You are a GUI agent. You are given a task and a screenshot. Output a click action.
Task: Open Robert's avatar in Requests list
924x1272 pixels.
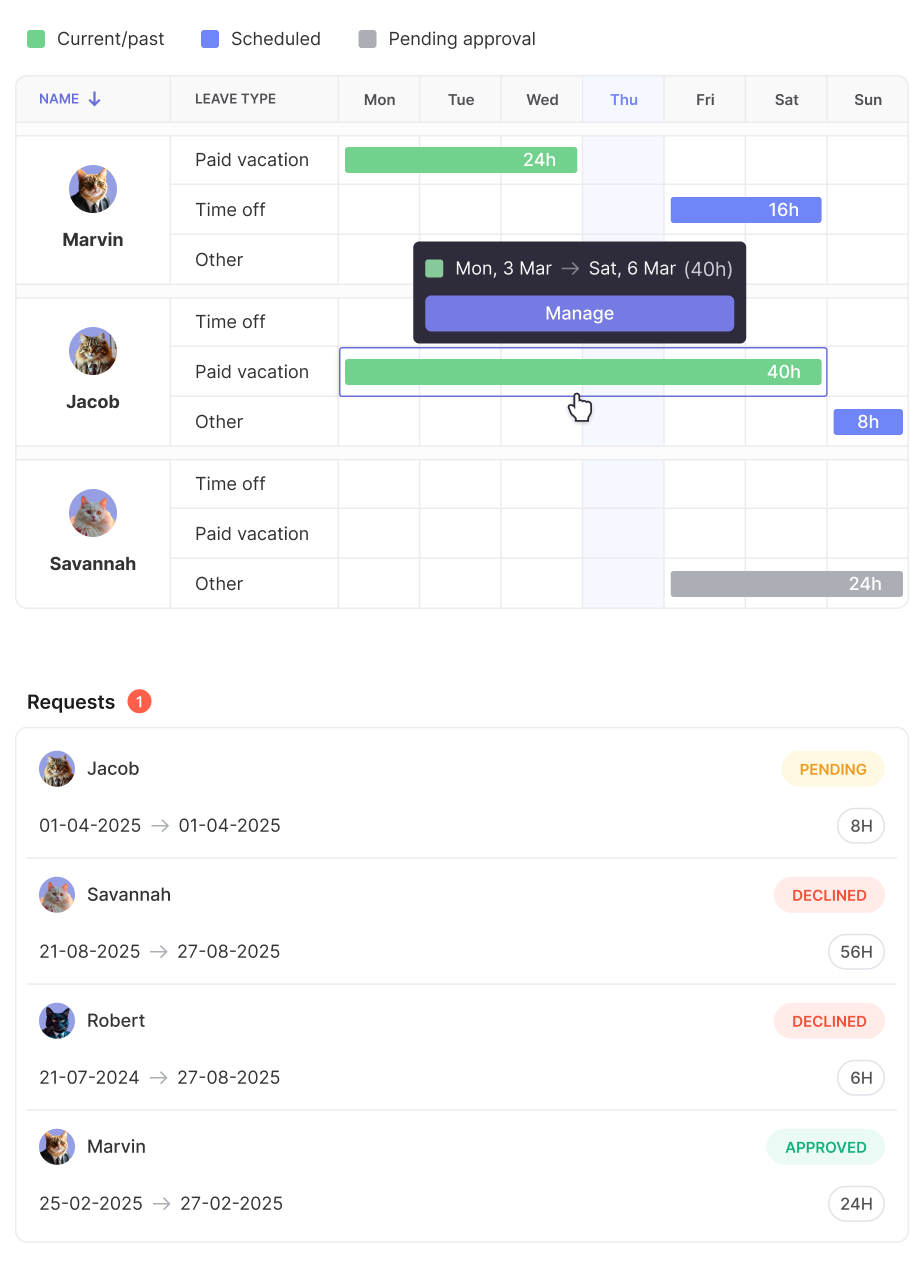(x=57, y=1021)
